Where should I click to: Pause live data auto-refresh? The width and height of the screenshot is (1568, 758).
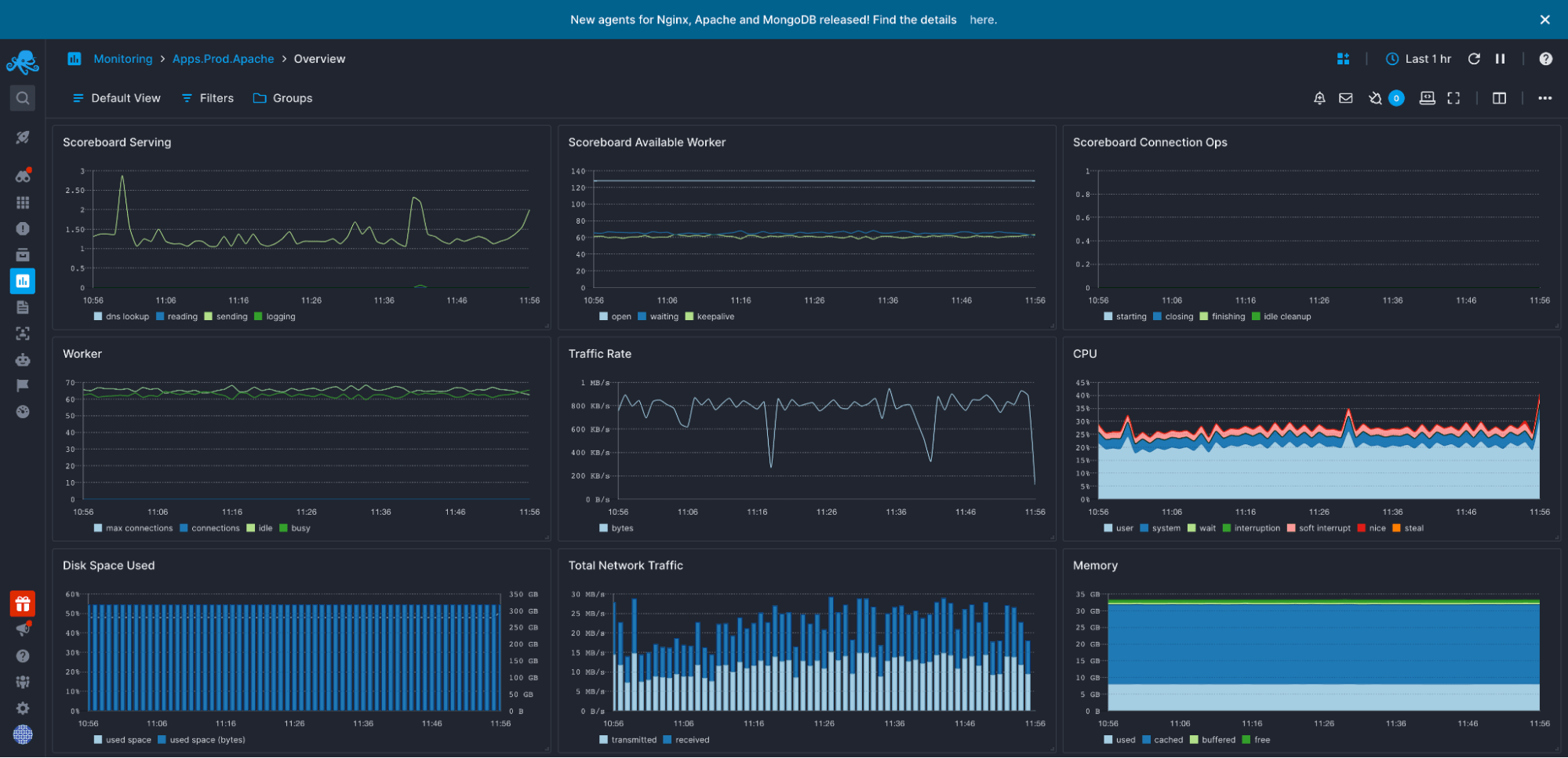coord(1500,59)
